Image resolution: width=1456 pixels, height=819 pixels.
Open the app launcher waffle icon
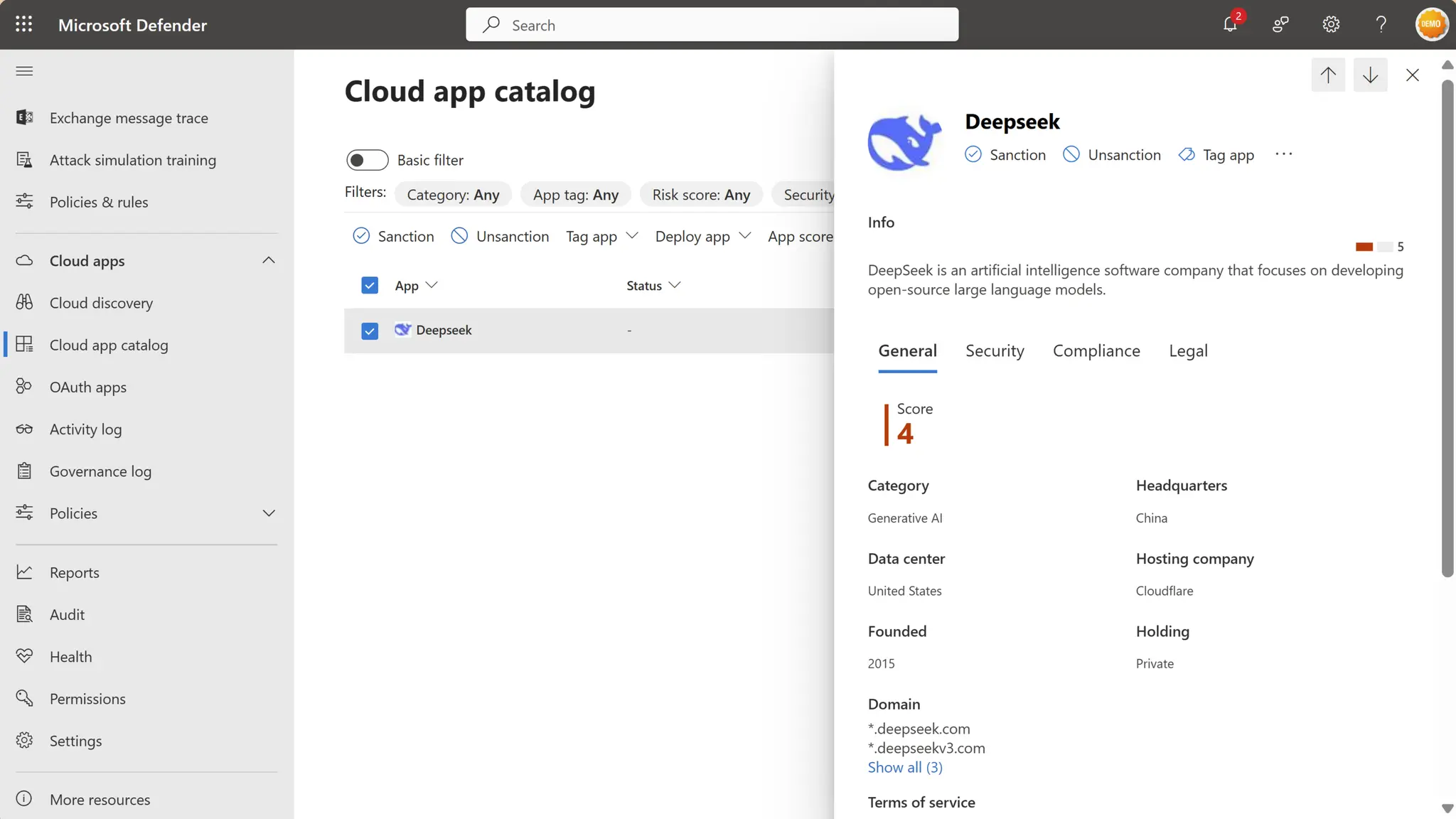[x=23, y=25]
